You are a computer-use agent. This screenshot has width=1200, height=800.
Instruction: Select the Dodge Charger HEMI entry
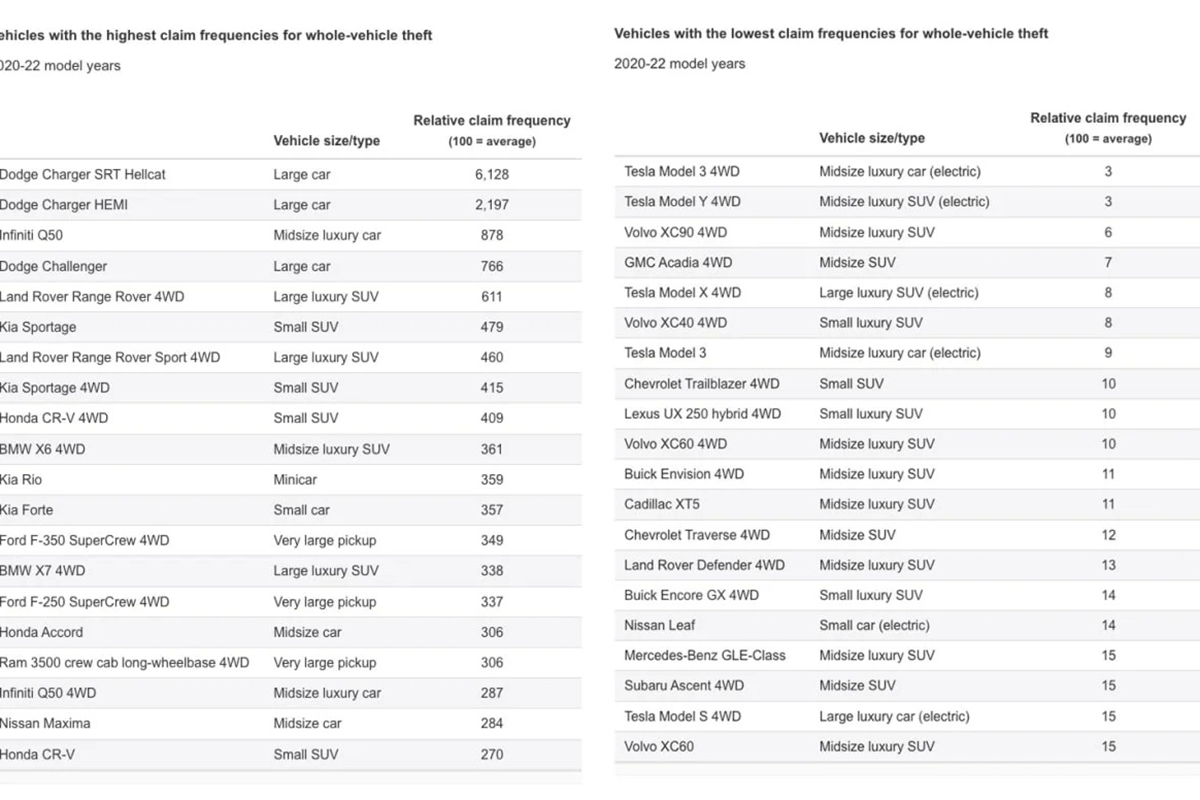point(64,205)
